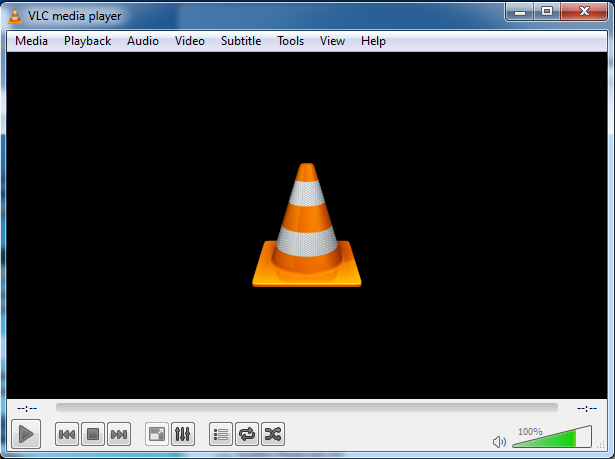Start playback with the Play button
Viewport: 615px width, 459px height.
(x=26, y=434)
